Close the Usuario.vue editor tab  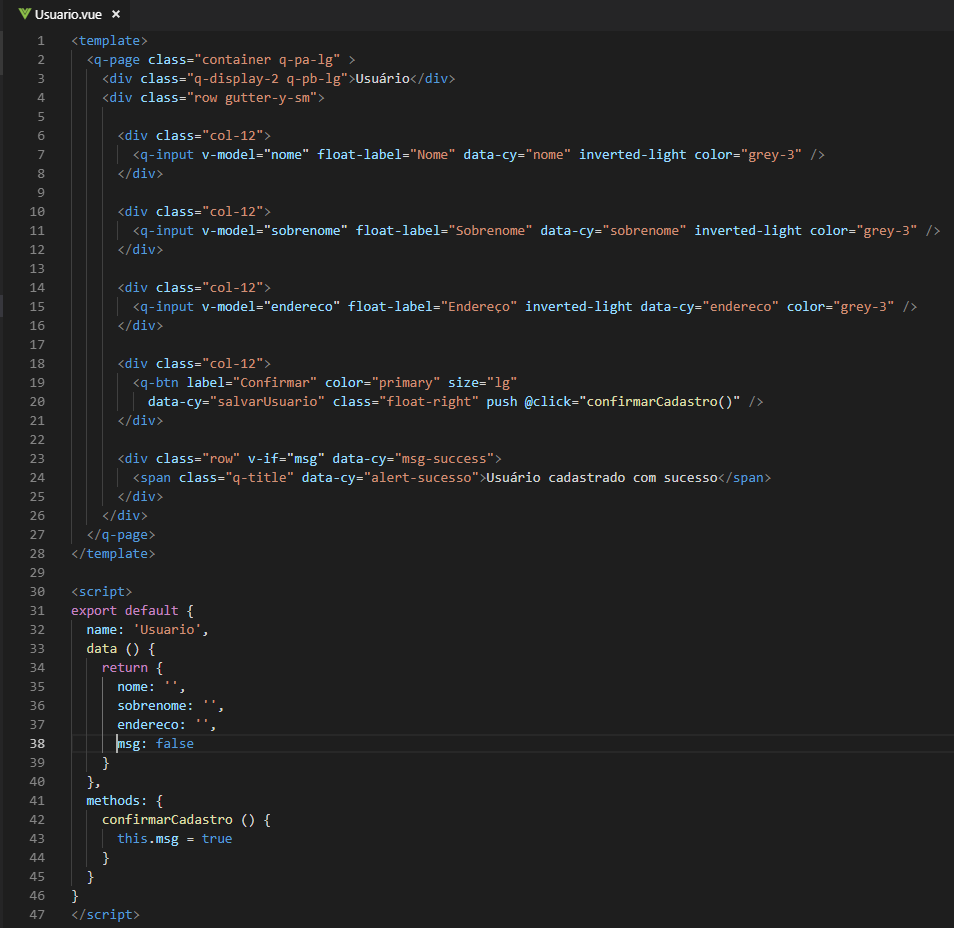point(116,15)
